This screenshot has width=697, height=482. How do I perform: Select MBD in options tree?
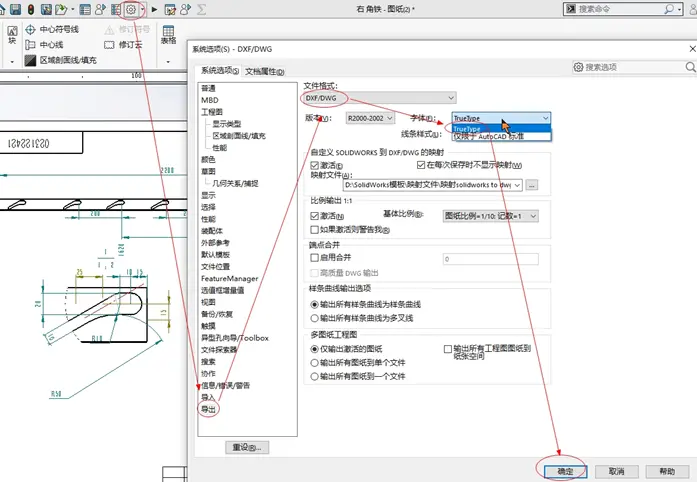tap(210, 100)
